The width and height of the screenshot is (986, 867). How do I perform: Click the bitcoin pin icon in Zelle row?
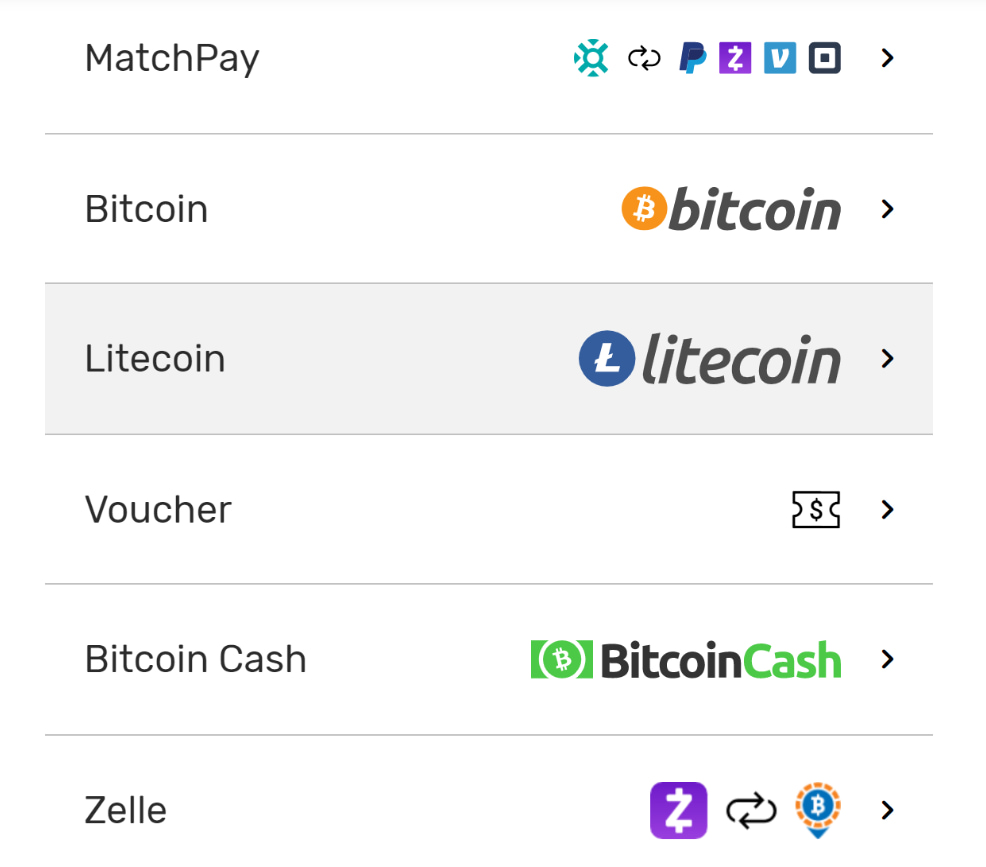817,810
